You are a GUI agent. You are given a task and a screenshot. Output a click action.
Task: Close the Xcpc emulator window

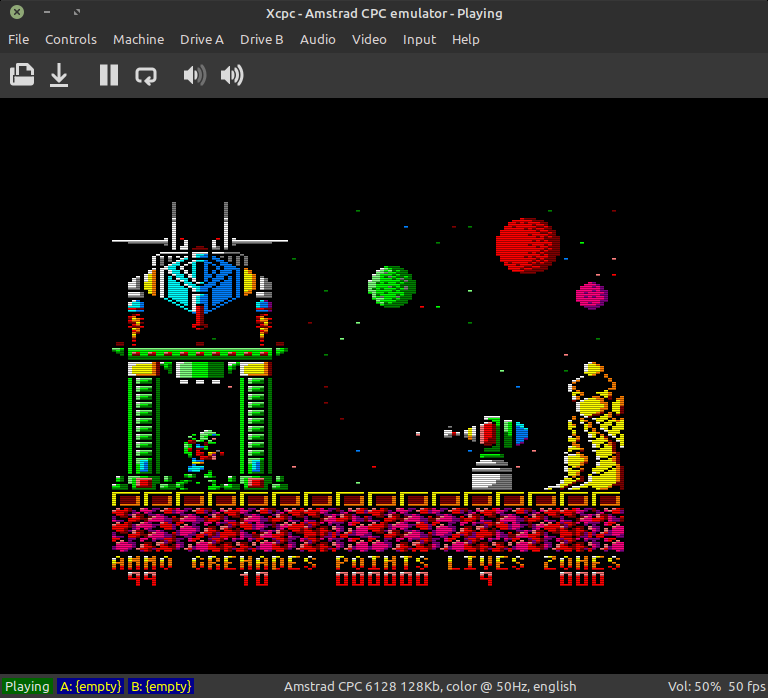click(x=17, y=12)
